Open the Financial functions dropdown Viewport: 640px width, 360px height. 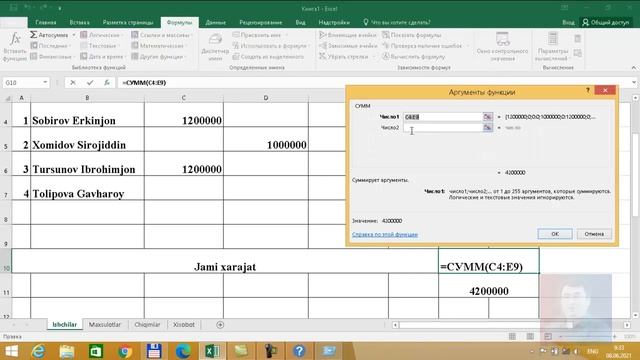click(x=52, y=56)
